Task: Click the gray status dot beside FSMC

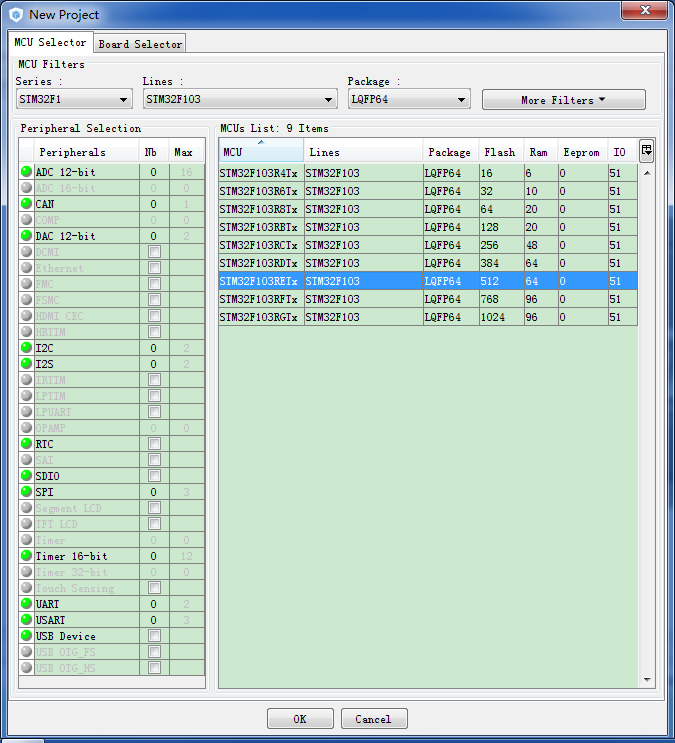Action: click(27, 299)
